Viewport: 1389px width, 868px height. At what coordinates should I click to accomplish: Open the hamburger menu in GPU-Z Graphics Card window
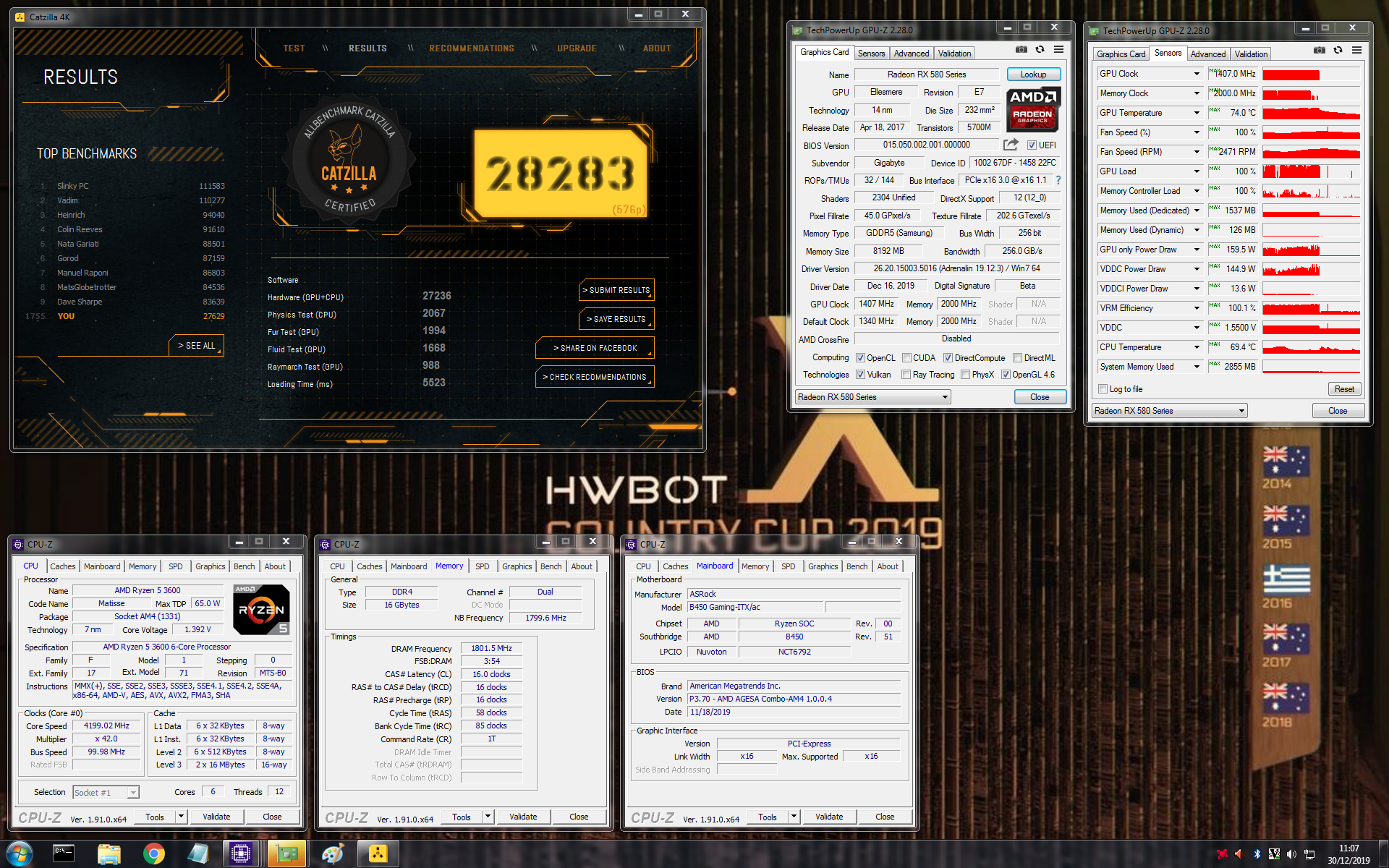1058,49
